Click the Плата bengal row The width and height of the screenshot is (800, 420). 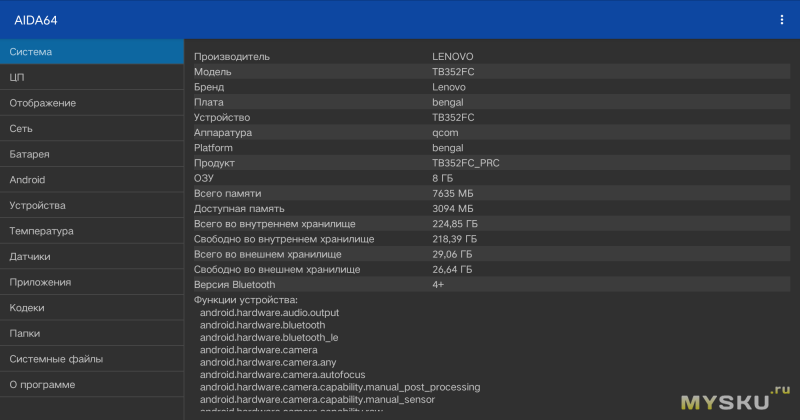(491, 102)
